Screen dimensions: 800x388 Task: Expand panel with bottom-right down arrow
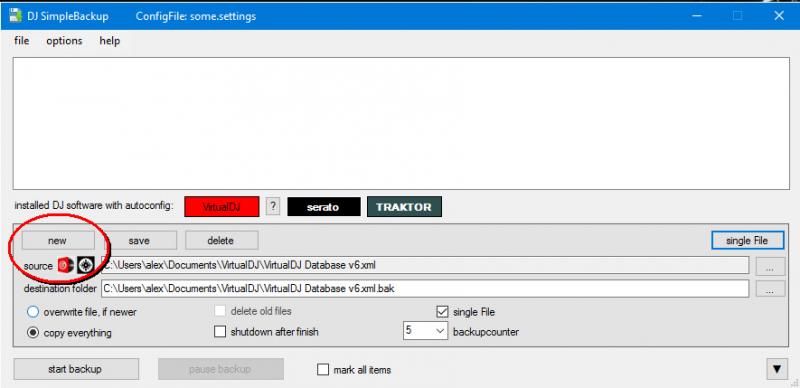coord(777,369)
